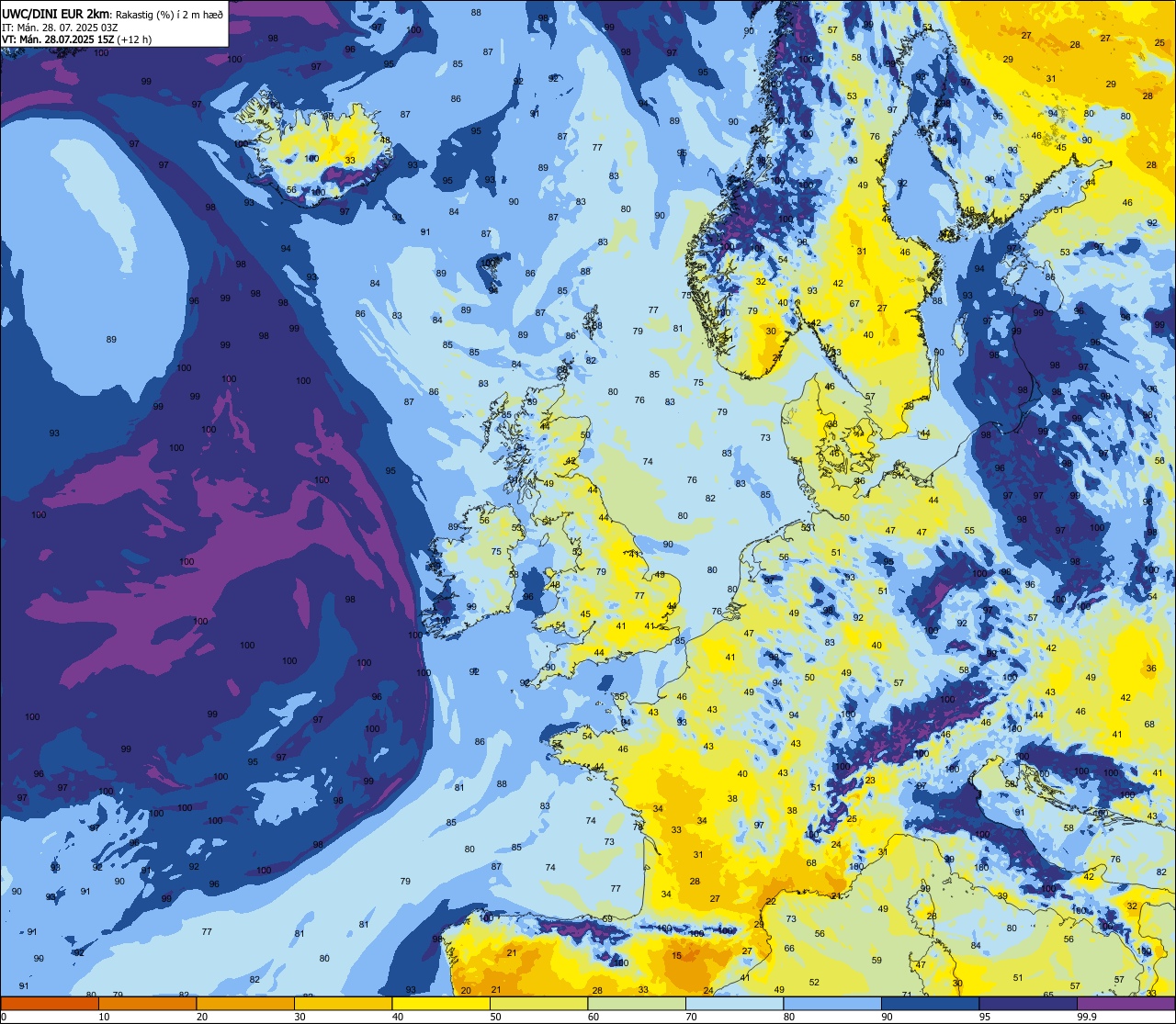This screenshot has height=1024, width=1176.
Task: Click the light orange 20–30 legend swatch
Action: click(244, 1004)
